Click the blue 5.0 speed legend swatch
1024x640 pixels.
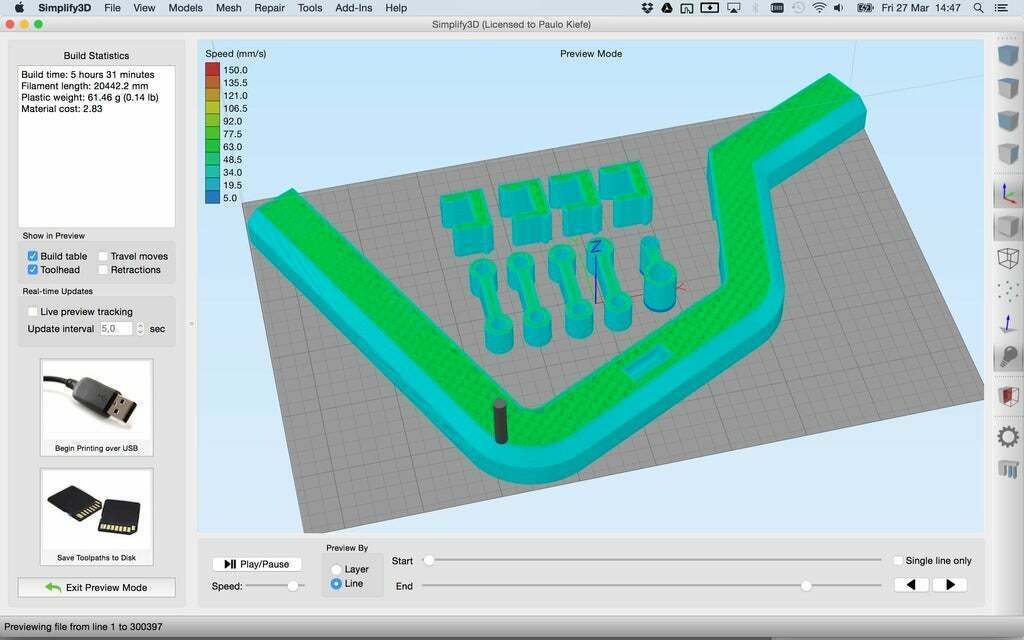pyautogui.click(x=212, y=197)
